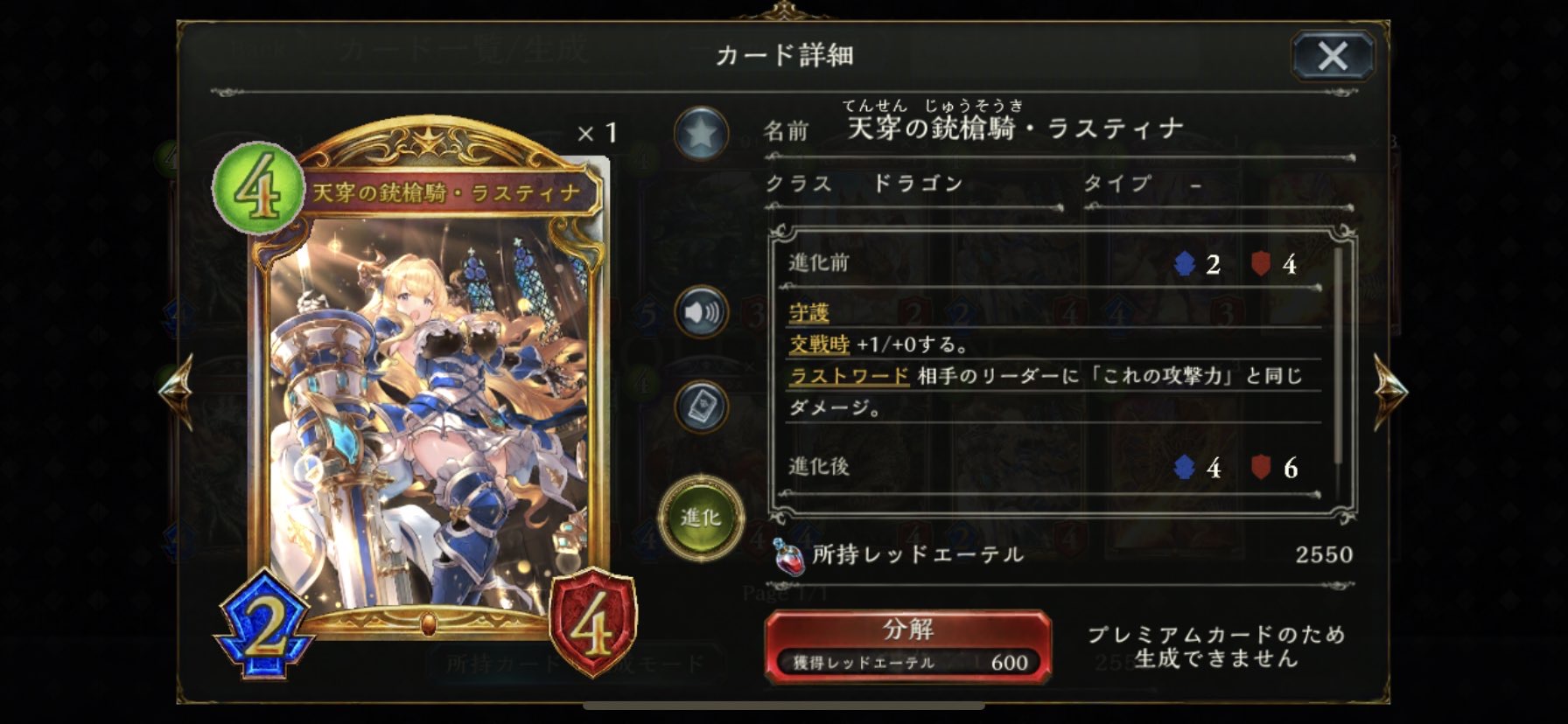1568x724 pixels.
Task: Select the 進化後 stats row
Action: pyautogui.click(x=1047, y=469)
